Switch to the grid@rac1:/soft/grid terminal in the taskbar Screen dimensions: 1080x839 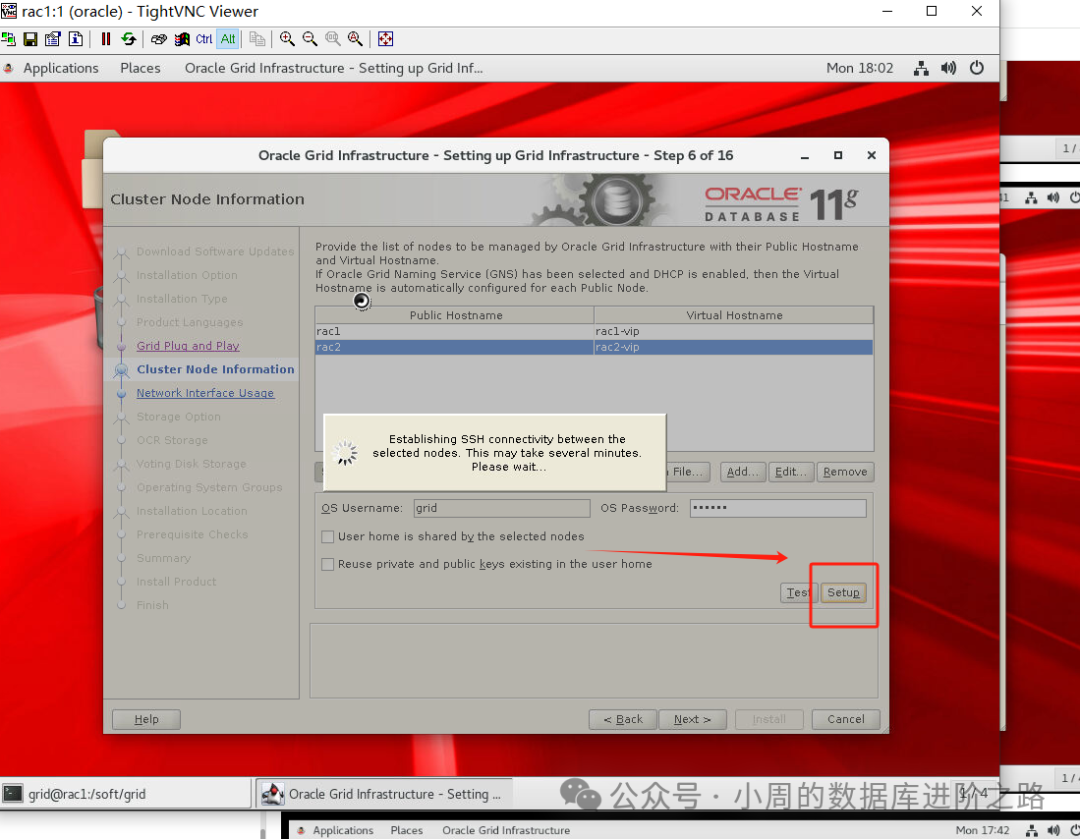click(x=126, y=794)
